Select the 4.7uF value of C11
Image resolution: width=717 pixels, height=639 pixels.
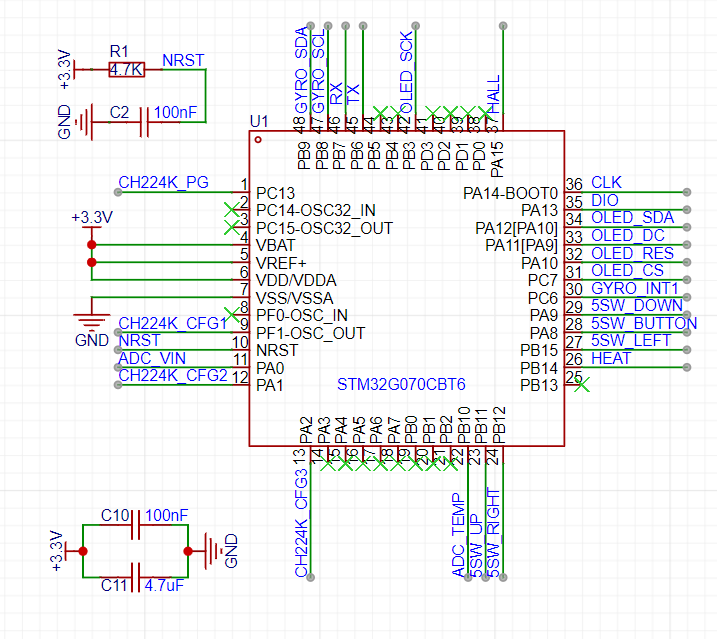[x=164, y=585]
